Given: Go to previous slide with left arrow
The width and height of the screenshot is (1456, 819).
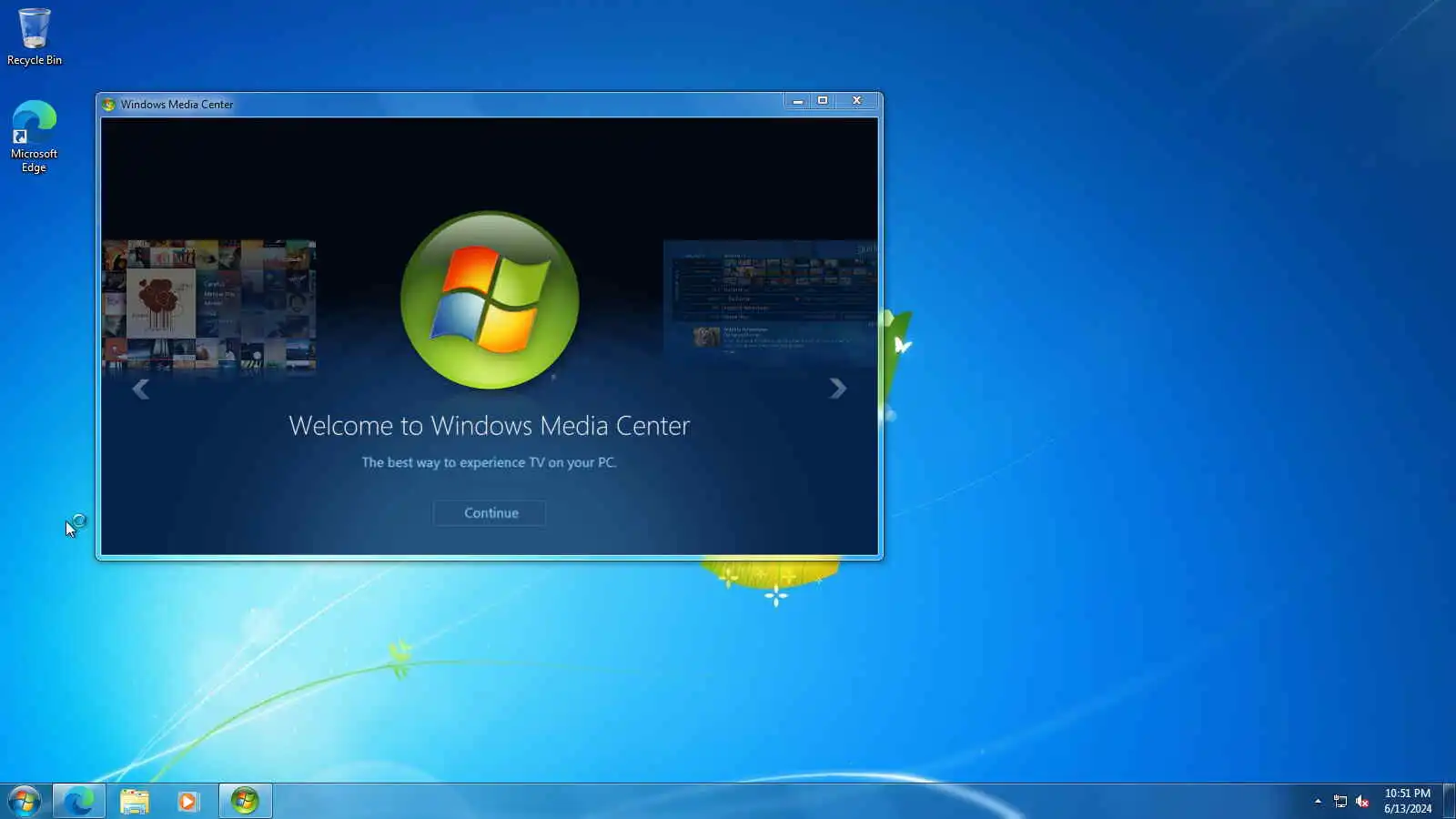Looking at the screenshot, I should pos(140,389).
